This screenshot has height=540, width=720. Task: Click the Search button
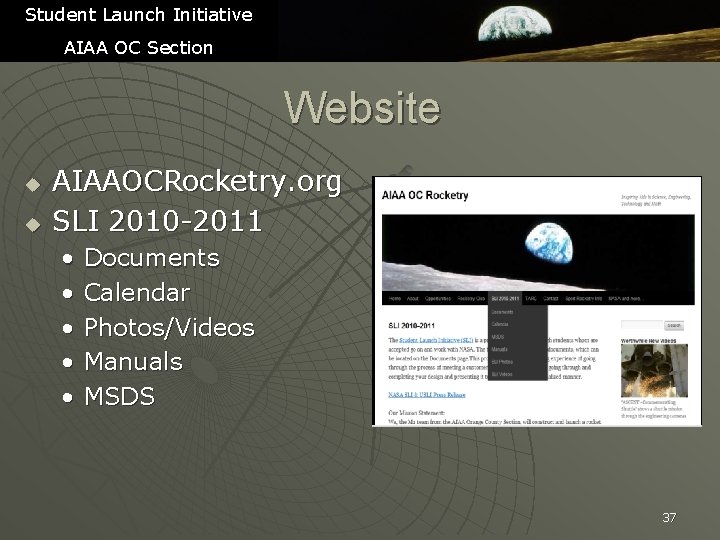click(674, 325)
